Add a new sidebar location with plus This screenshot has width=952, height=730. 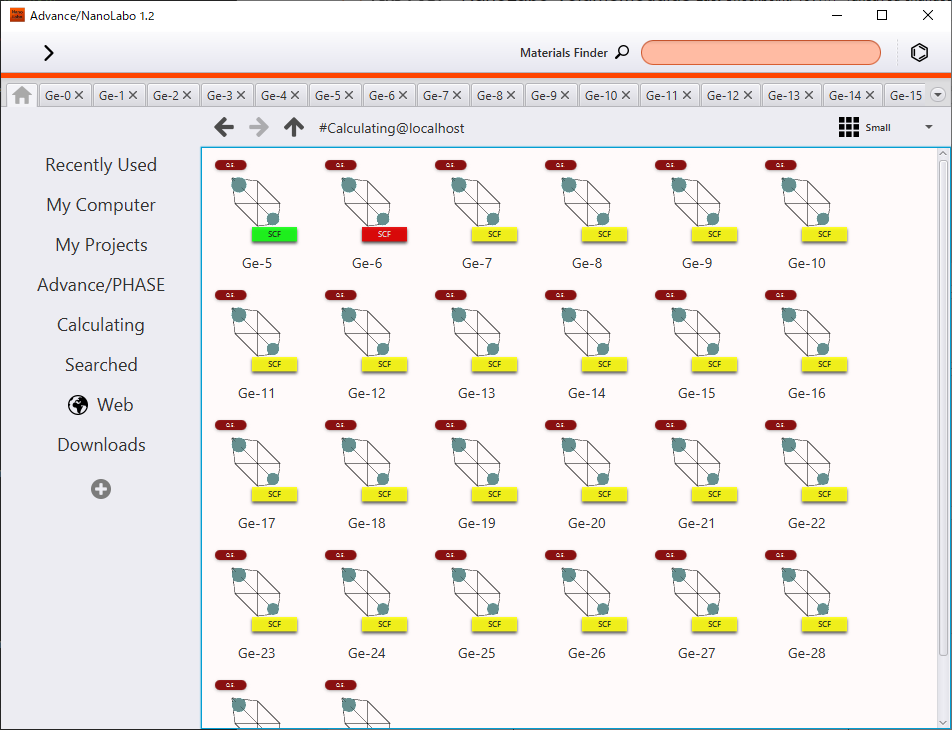[101, 489]
